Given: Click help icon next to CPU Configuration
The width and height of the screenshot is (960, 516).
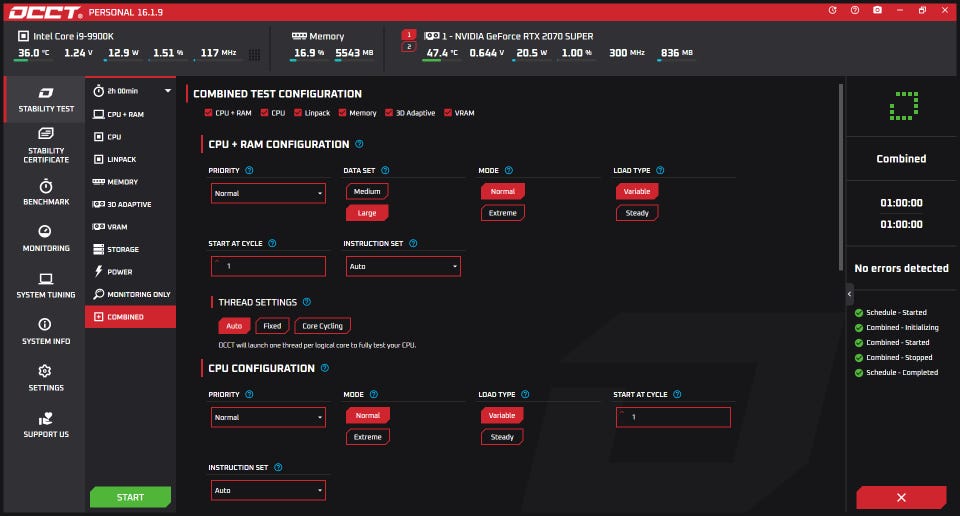Looking at the screenshot, I should click(324, 368).
